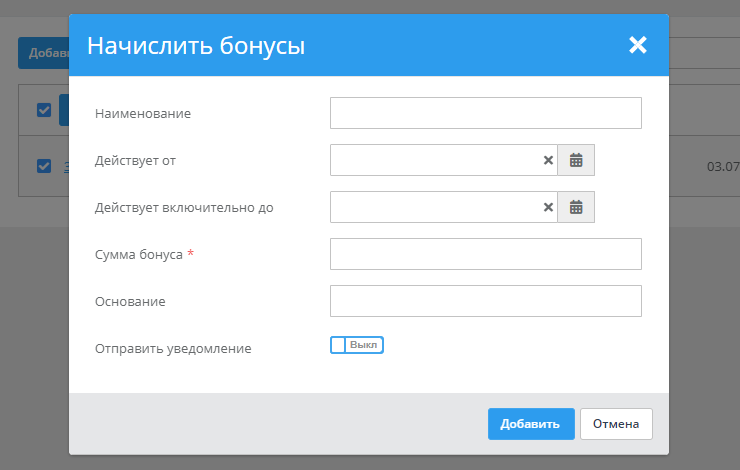Open calendar for Действует включительно до
Viewport: 740px width, 470px height.
576,207
